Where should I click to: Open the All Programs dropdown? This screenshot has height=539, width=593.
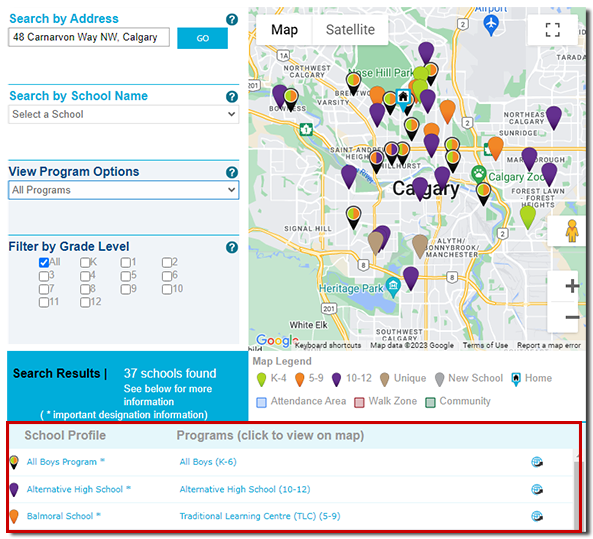click(x=124, y=190)
